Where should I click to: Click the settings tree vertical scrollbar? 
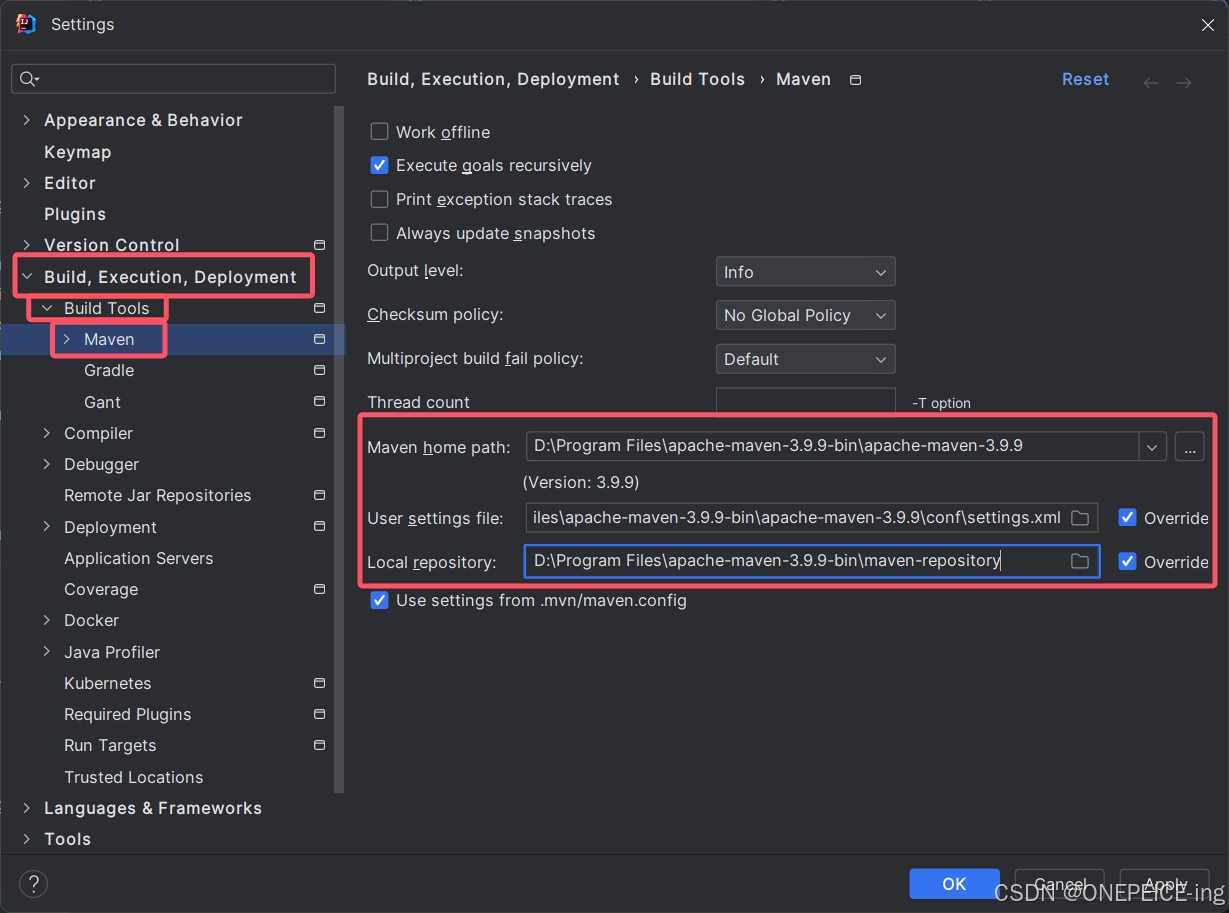339,450
